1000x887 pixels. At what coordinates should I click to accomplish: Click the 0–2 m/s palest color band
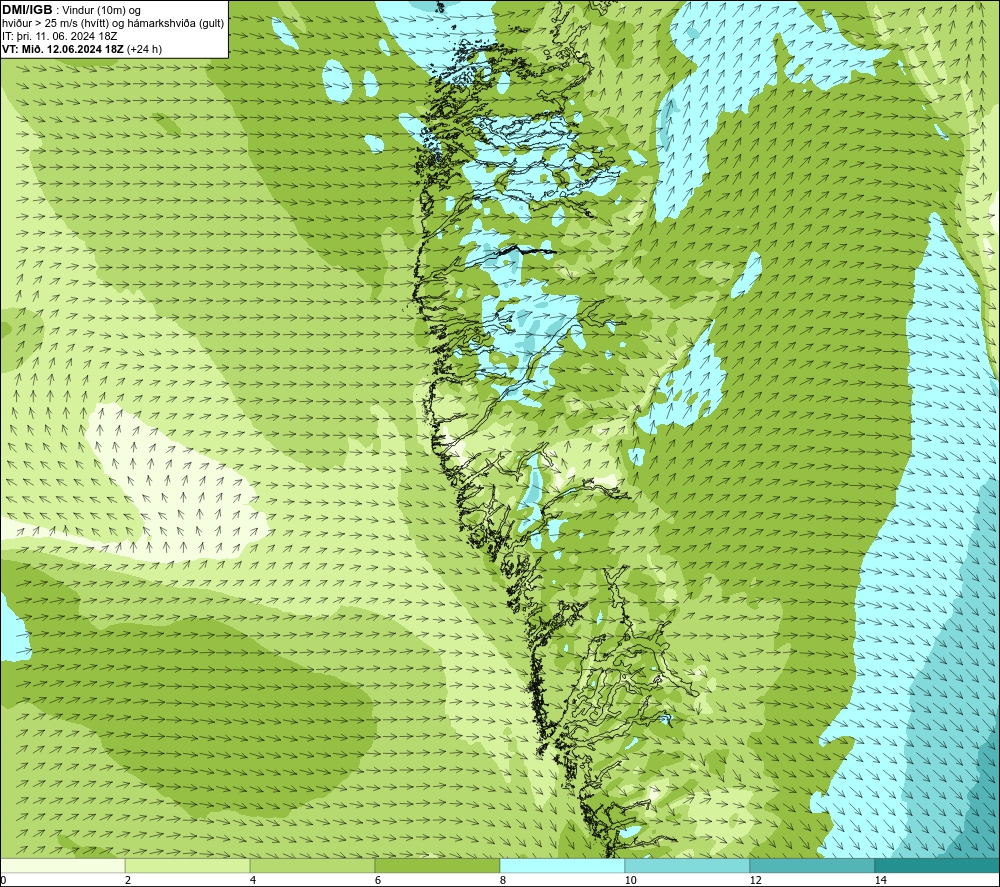[x=62, y=865]
